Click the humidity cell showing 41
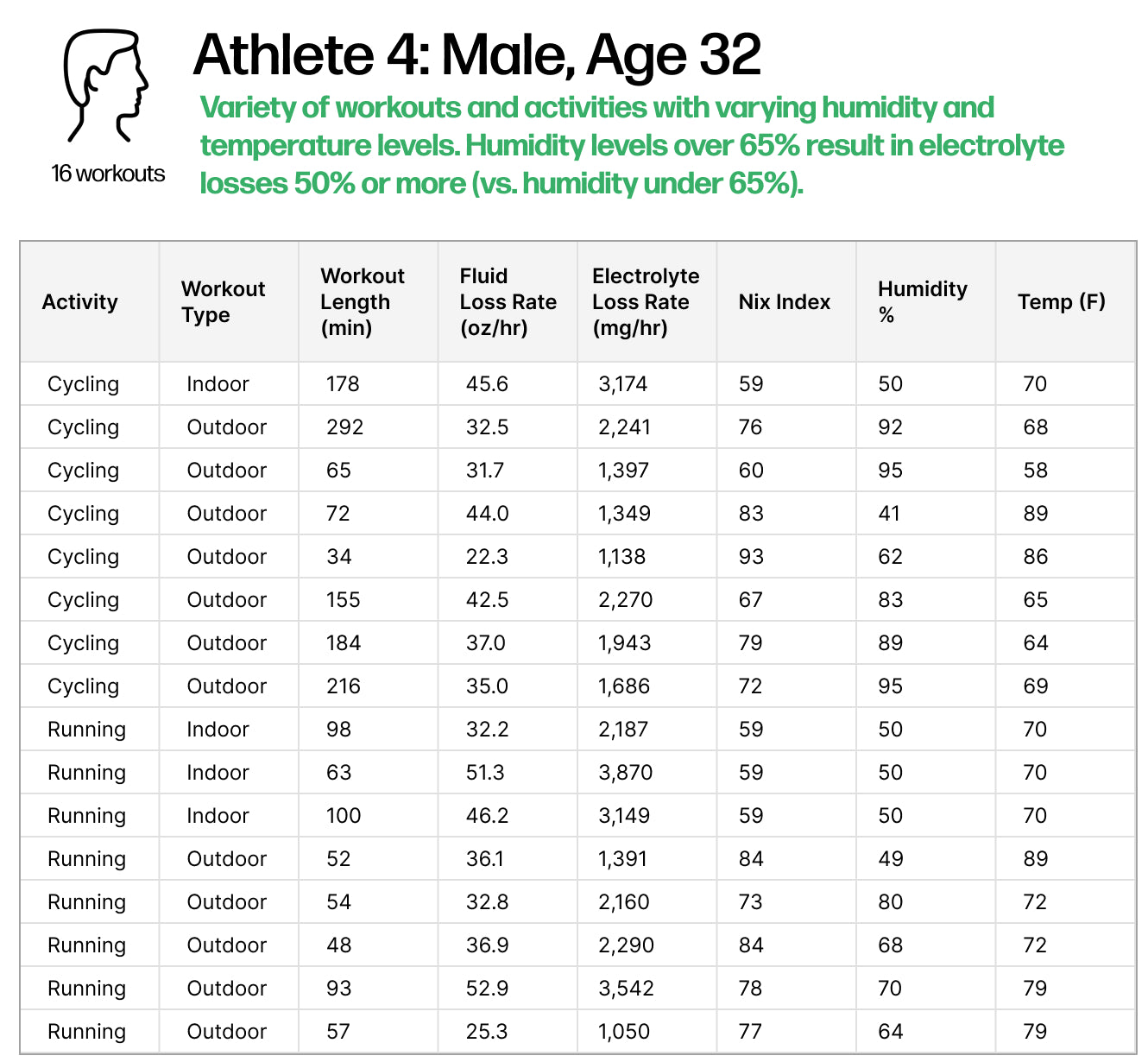 889,514
